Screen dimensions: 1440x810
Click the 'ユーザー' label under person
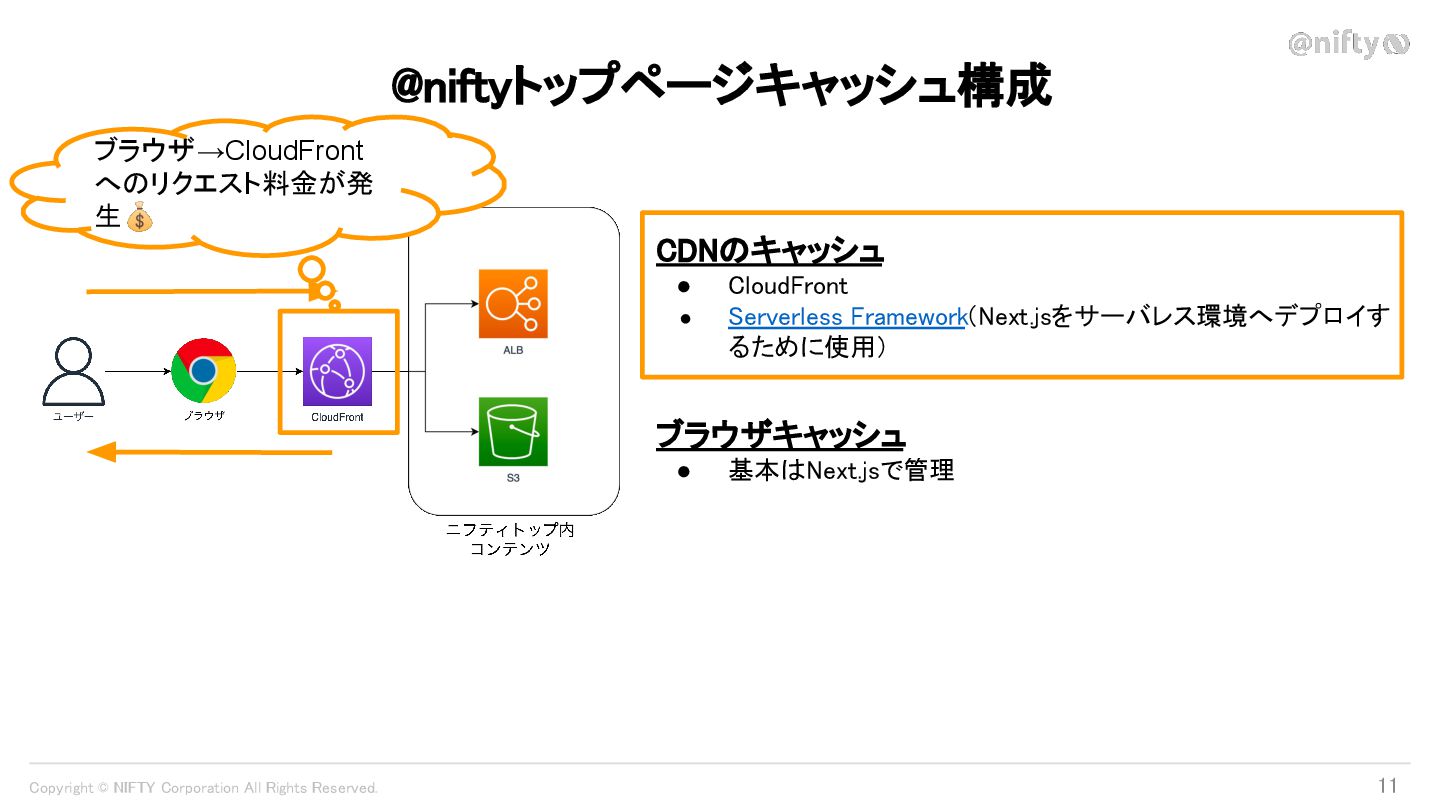(74, 417)
